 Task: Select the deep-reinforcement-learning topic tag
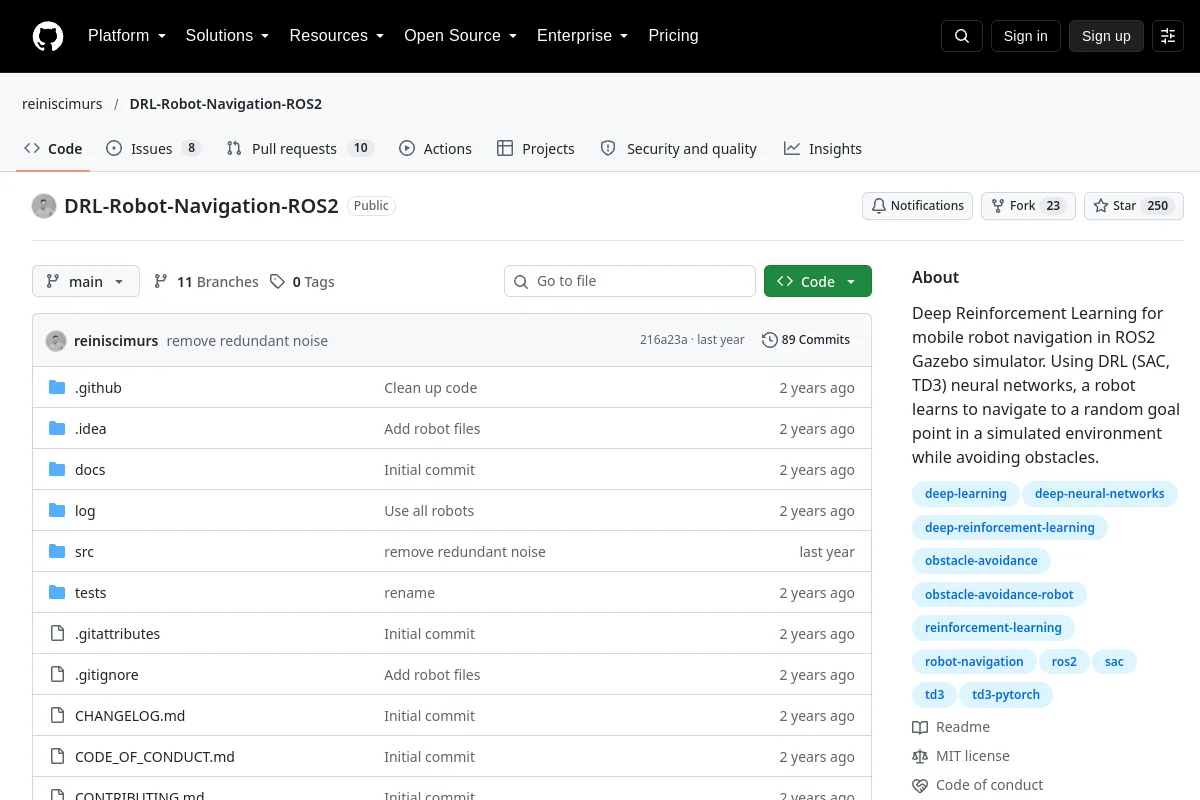(x=1010, y=528)
